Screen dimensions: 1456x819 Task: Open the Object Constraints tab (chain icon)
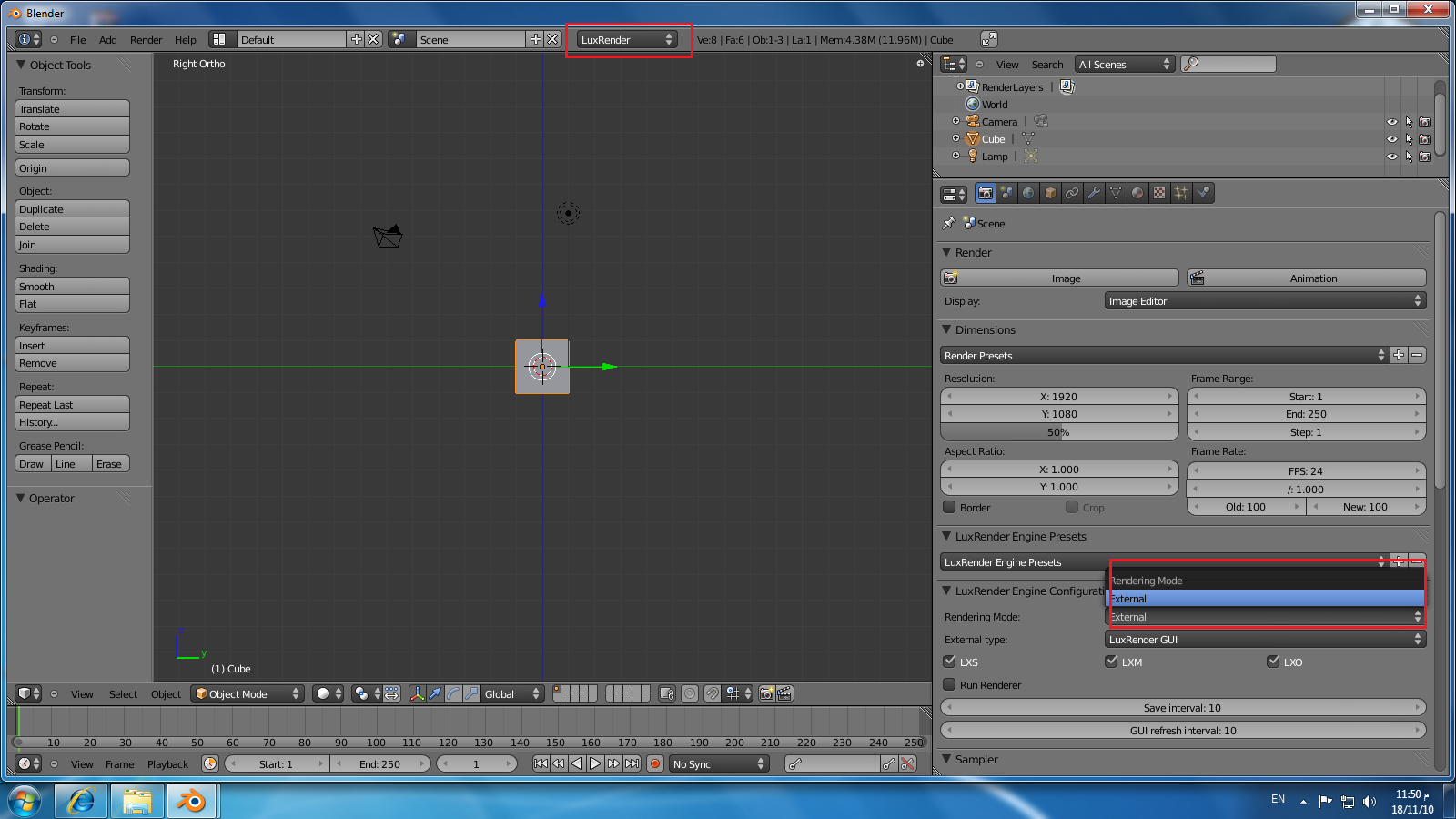coord(1072,193)
